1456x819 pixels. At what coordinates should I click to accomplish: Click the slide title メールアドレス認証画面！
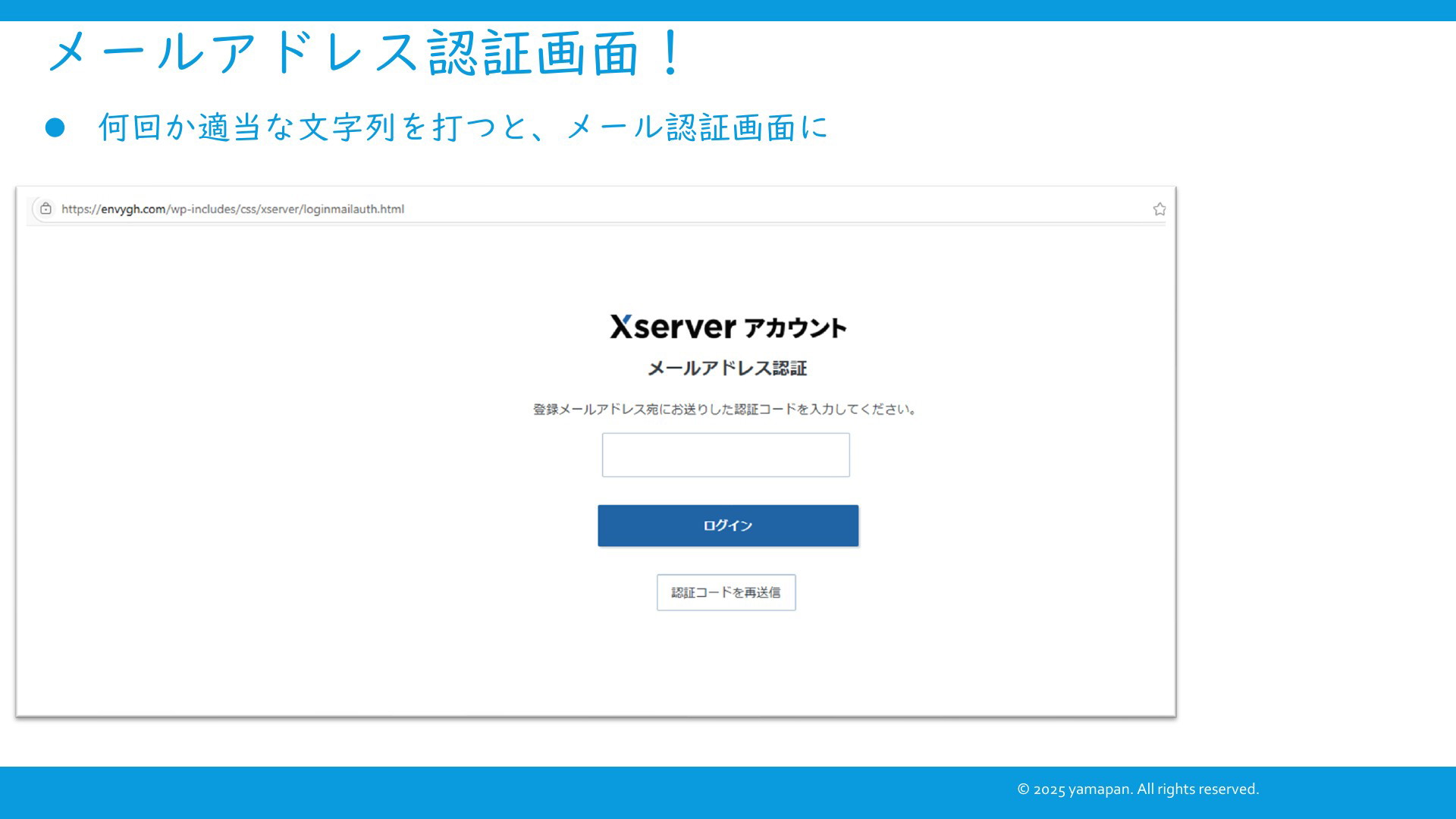point(366,53)
